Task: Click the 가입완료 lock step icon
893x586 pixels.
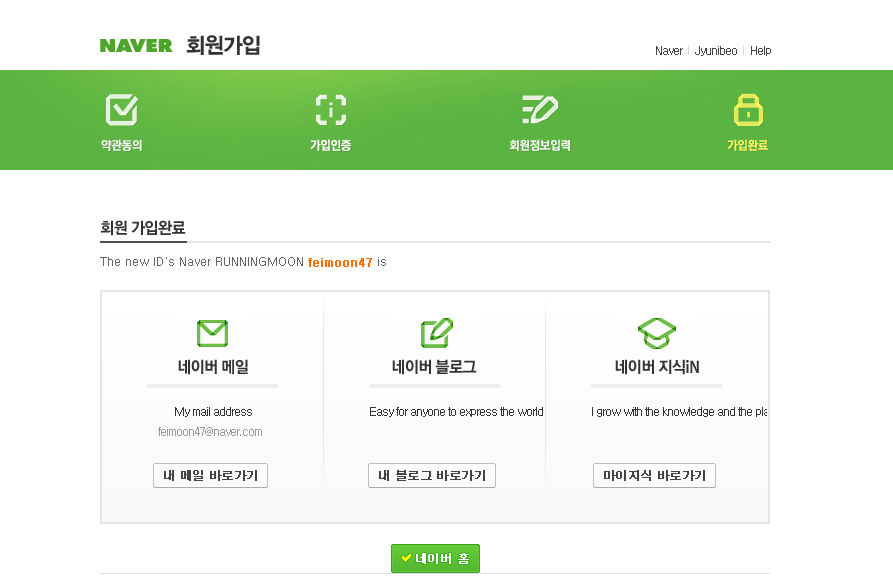Action: [x=748, y=109]
